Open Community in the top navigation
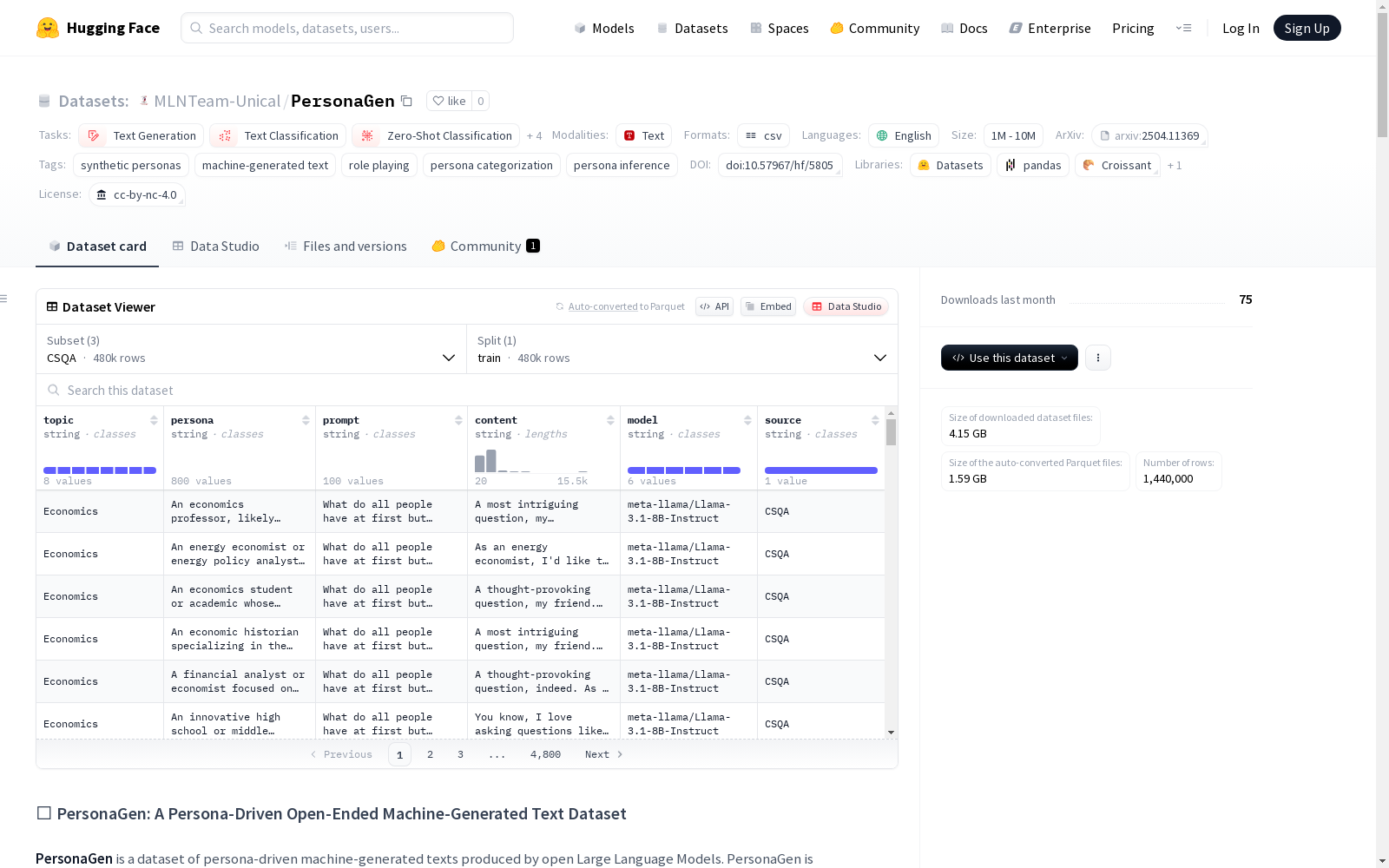The height and width of the screenshot is (868, 1389). (875, 28)
